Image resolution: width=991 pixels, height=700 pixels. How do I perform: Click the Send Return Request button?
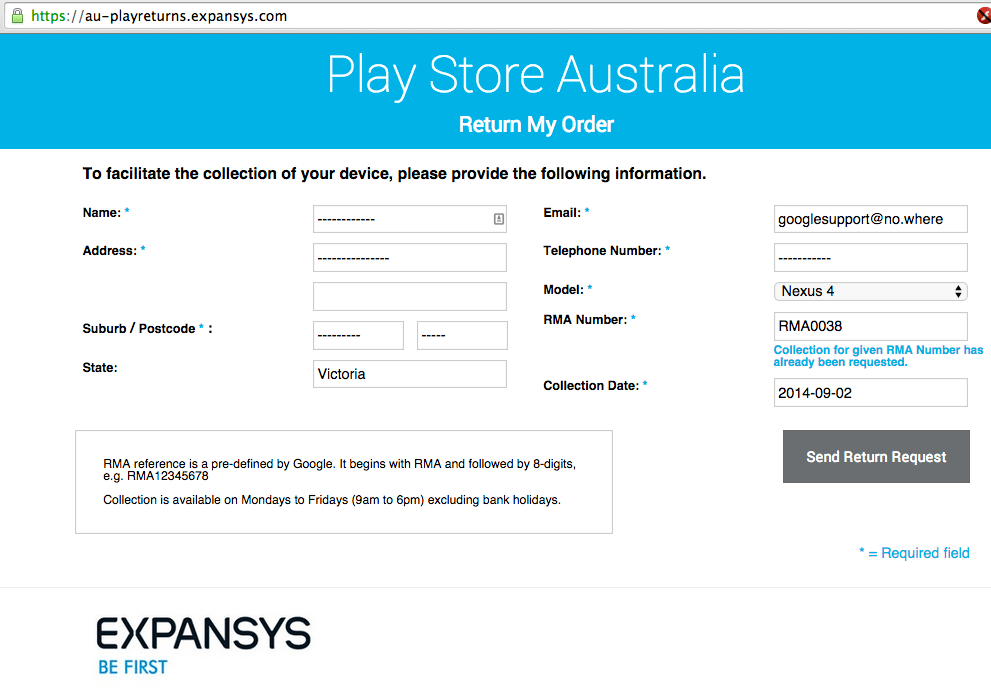876,457
